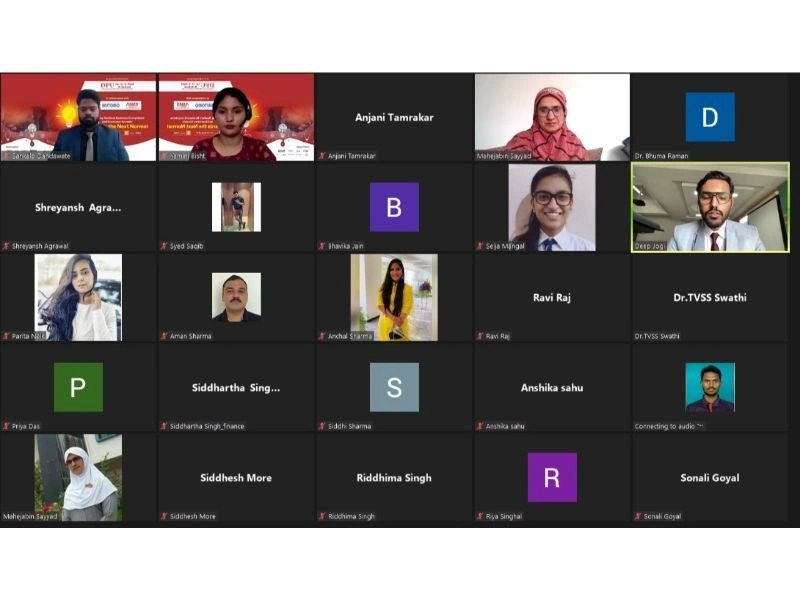
Task: Select Deep Jogi's highlighted speaker video
Action: tap(710, 207)
